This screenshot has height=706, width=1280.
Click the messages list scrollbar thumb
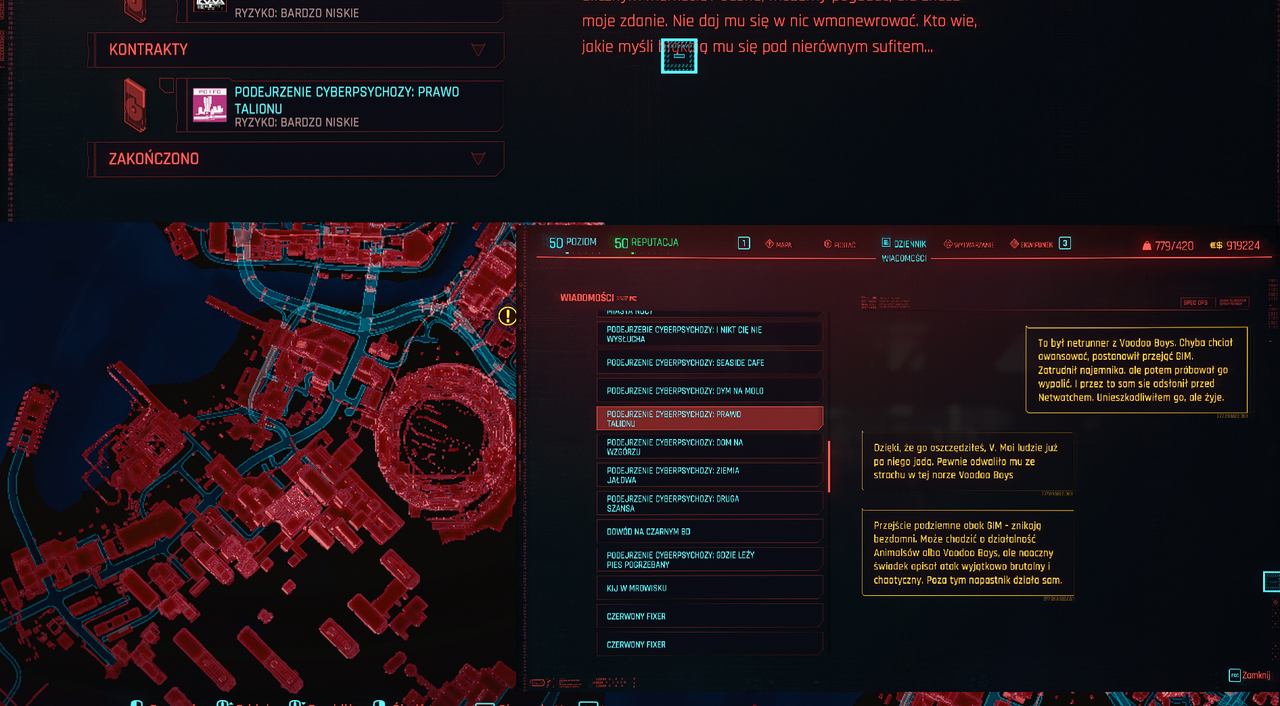click(x=829, y=466)
